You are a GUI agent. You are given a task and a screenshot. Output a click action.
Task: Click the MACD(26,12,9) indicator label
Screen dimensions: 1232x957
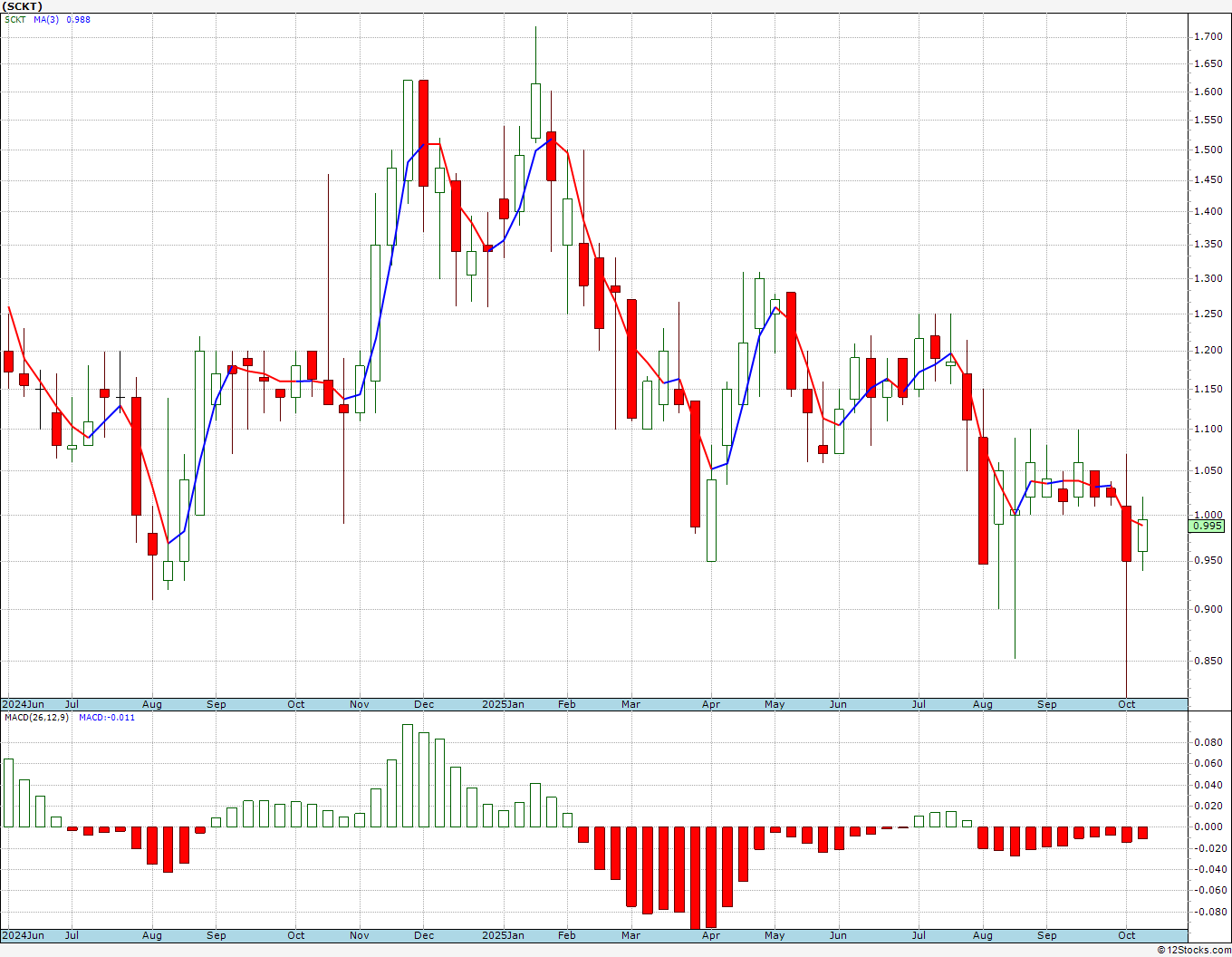click(x=36, y=718)
